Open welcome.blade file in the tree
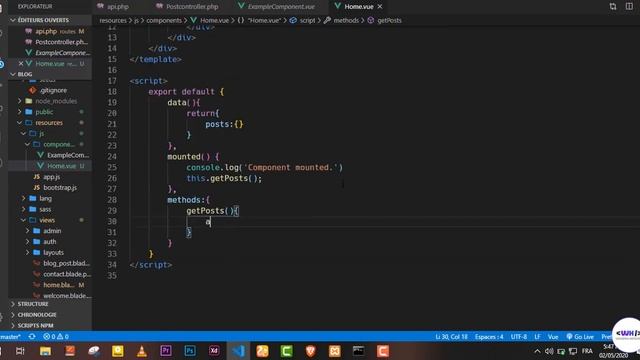The image size is (640, 360). (67, 296)
